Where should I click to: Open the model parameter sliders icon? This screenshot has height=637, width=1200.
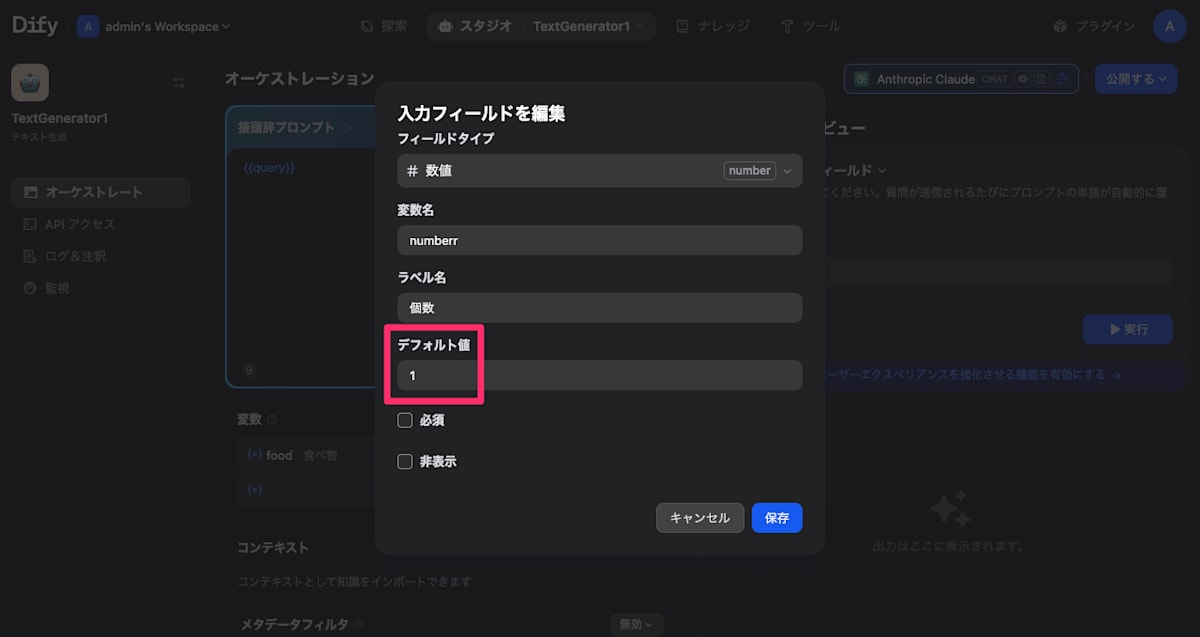coord(1063,79)
